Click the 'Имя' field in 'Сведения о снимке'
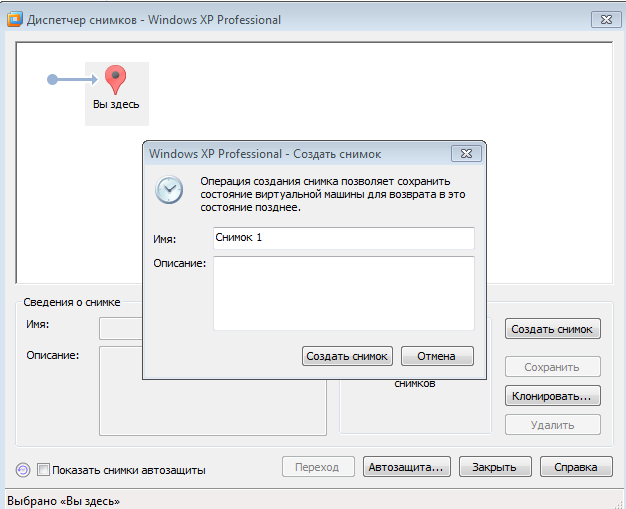This screenshot has width=626, height=509. 121,329
